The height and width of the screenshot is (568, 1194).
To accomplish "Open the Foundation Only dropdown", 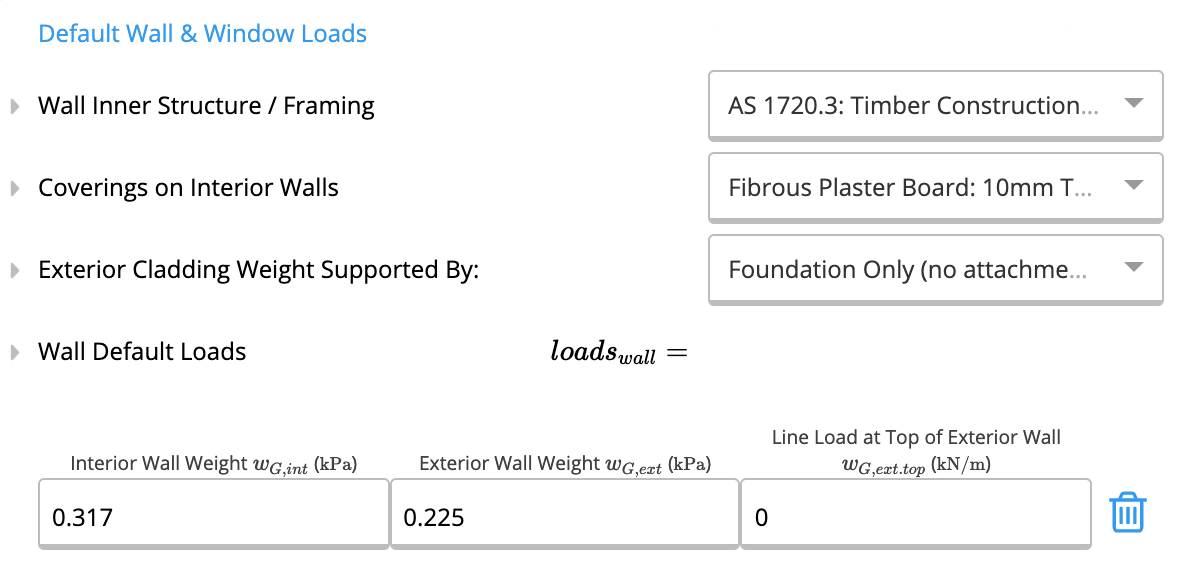I will coord(936,270).
